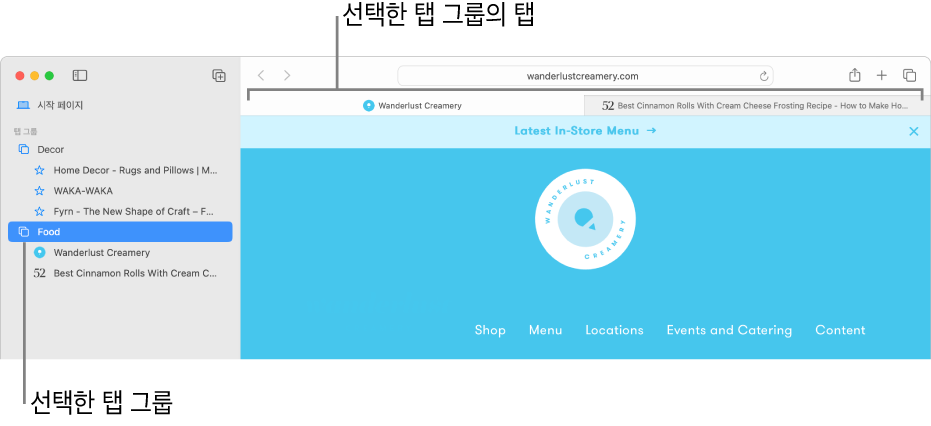Dismiss the Latest In-Store Menu banner
The width and height of the screenshot is (931, 426).
[914, 131]
